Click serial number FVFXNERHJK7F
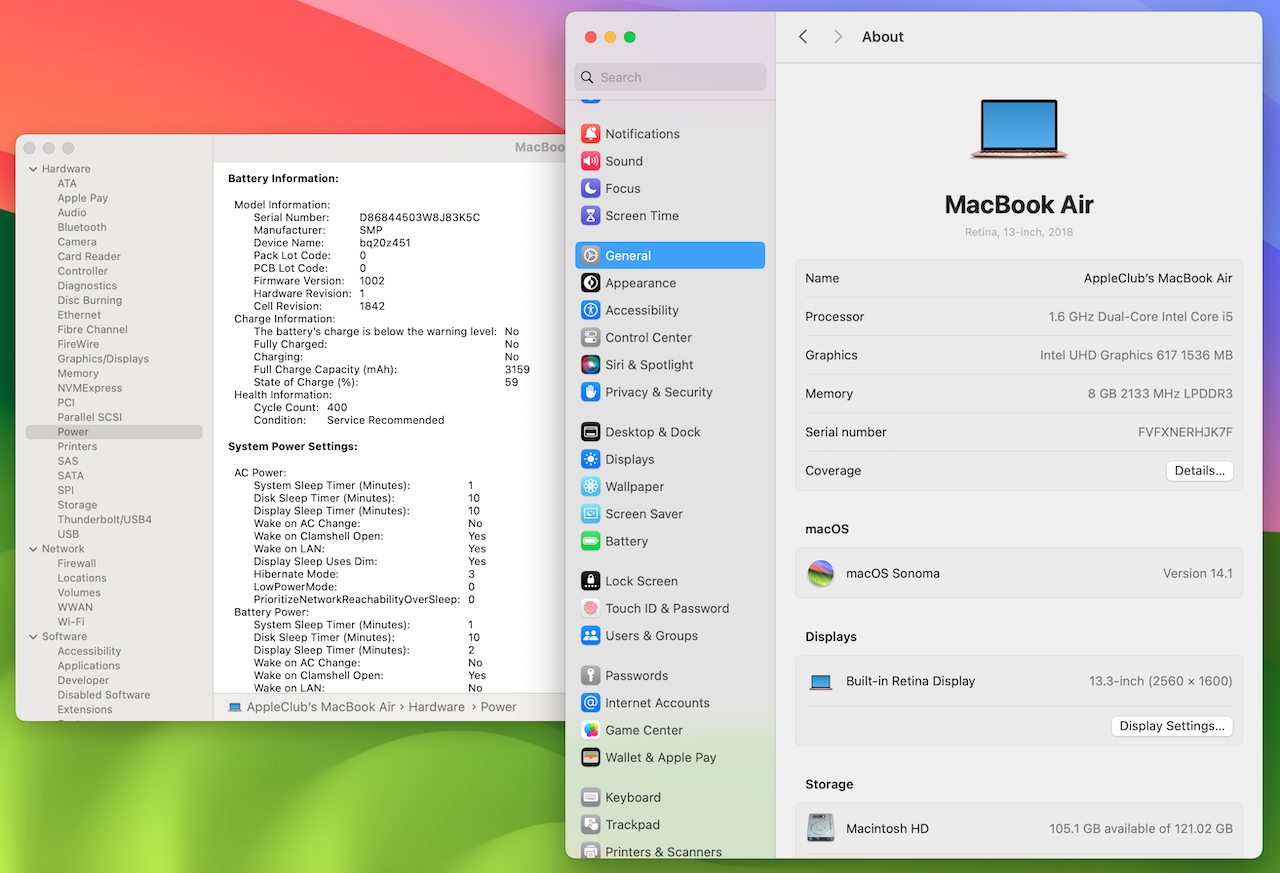1280x873 pixels. [x=1185, y=432]
